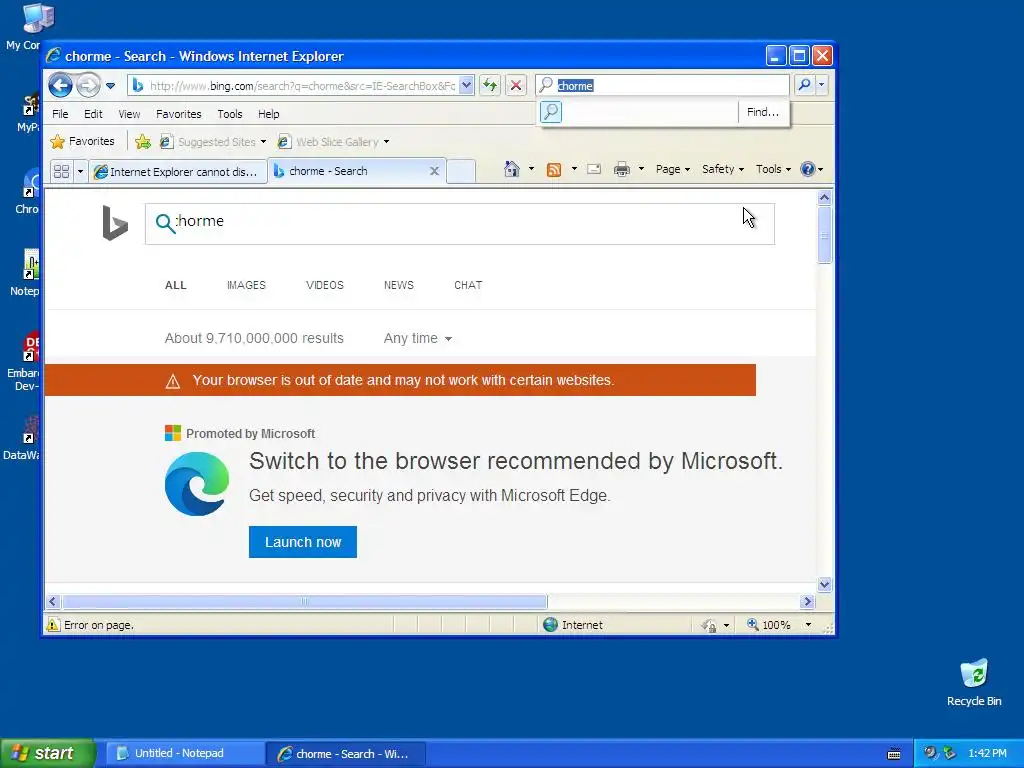Close the chorme - Search tab
The image size is (1024, 768).
tap(434, 171)
